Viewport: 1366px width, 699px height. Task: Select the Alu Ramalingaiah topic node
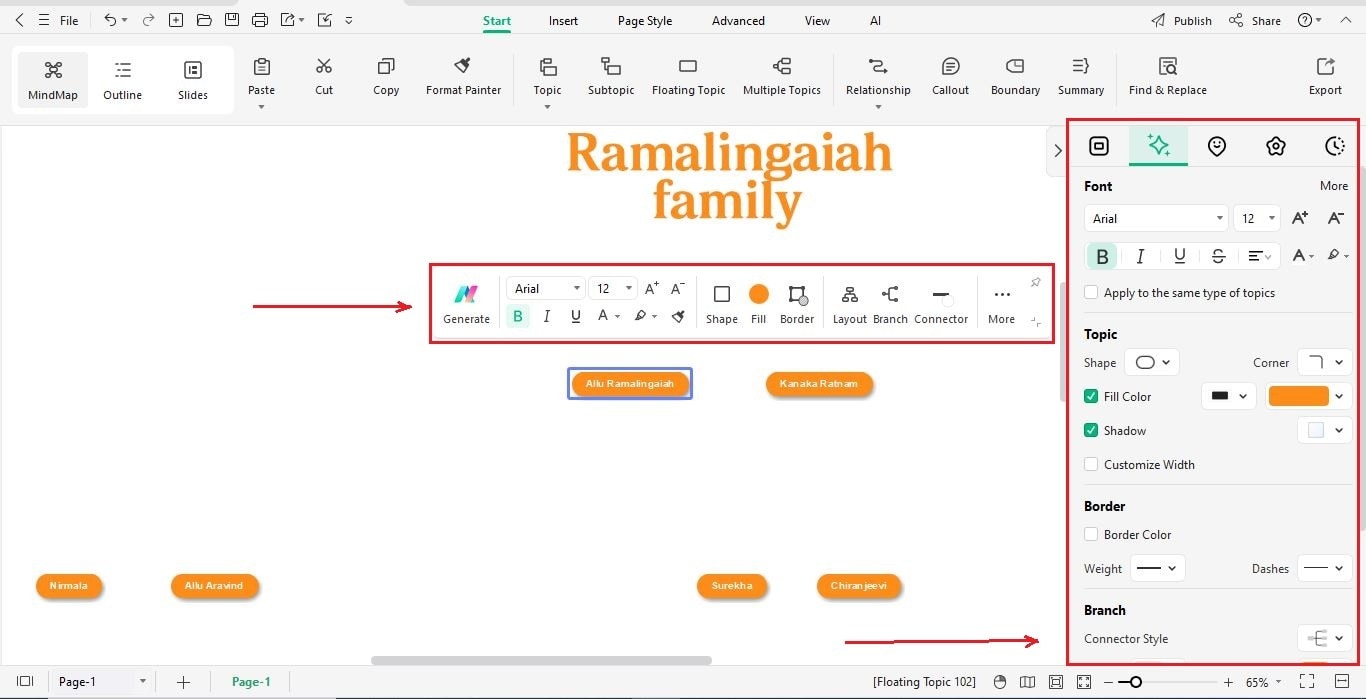629,383
